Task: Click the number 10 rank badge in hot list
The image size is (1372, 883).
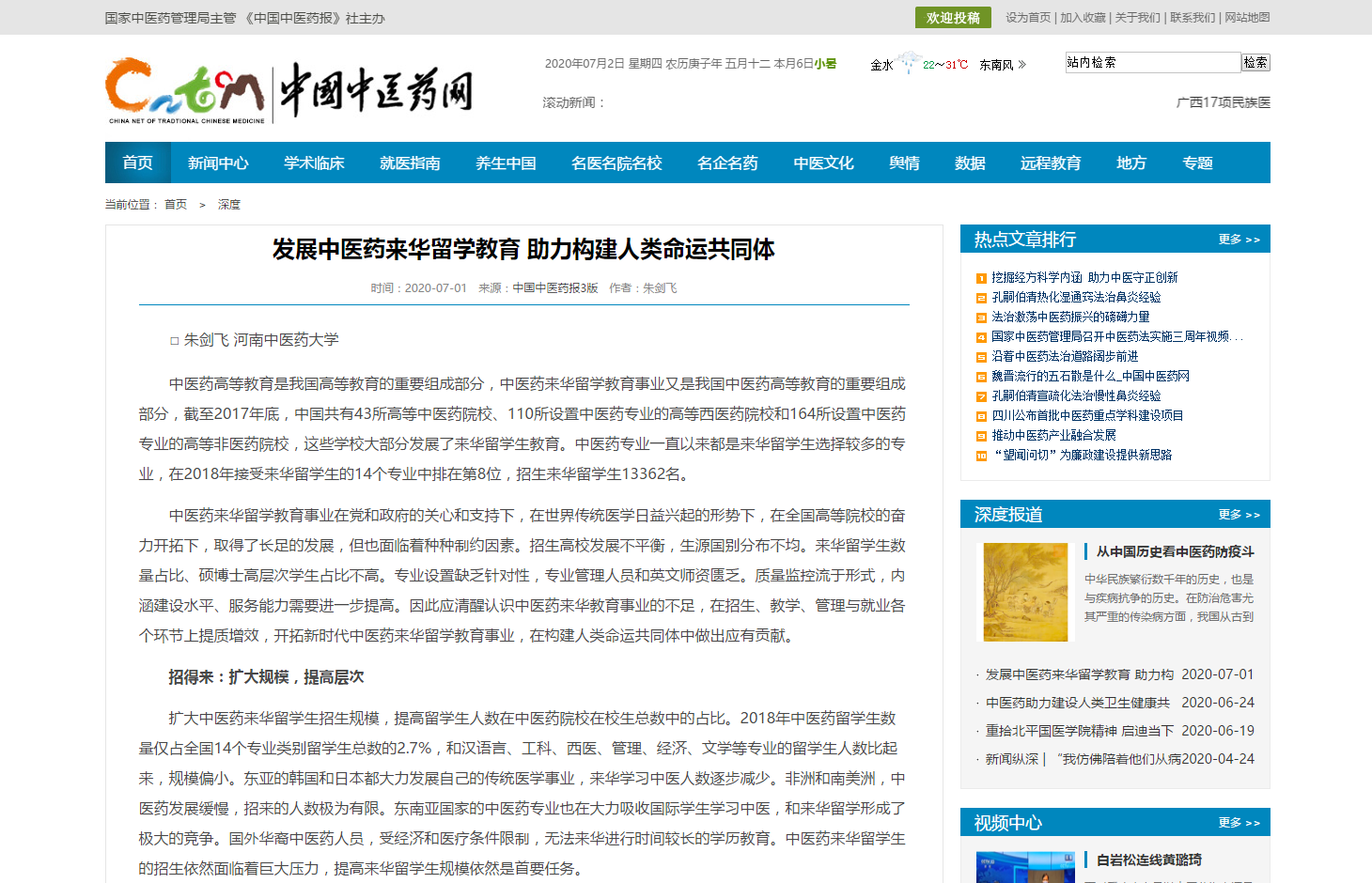Action: (981, 456)
